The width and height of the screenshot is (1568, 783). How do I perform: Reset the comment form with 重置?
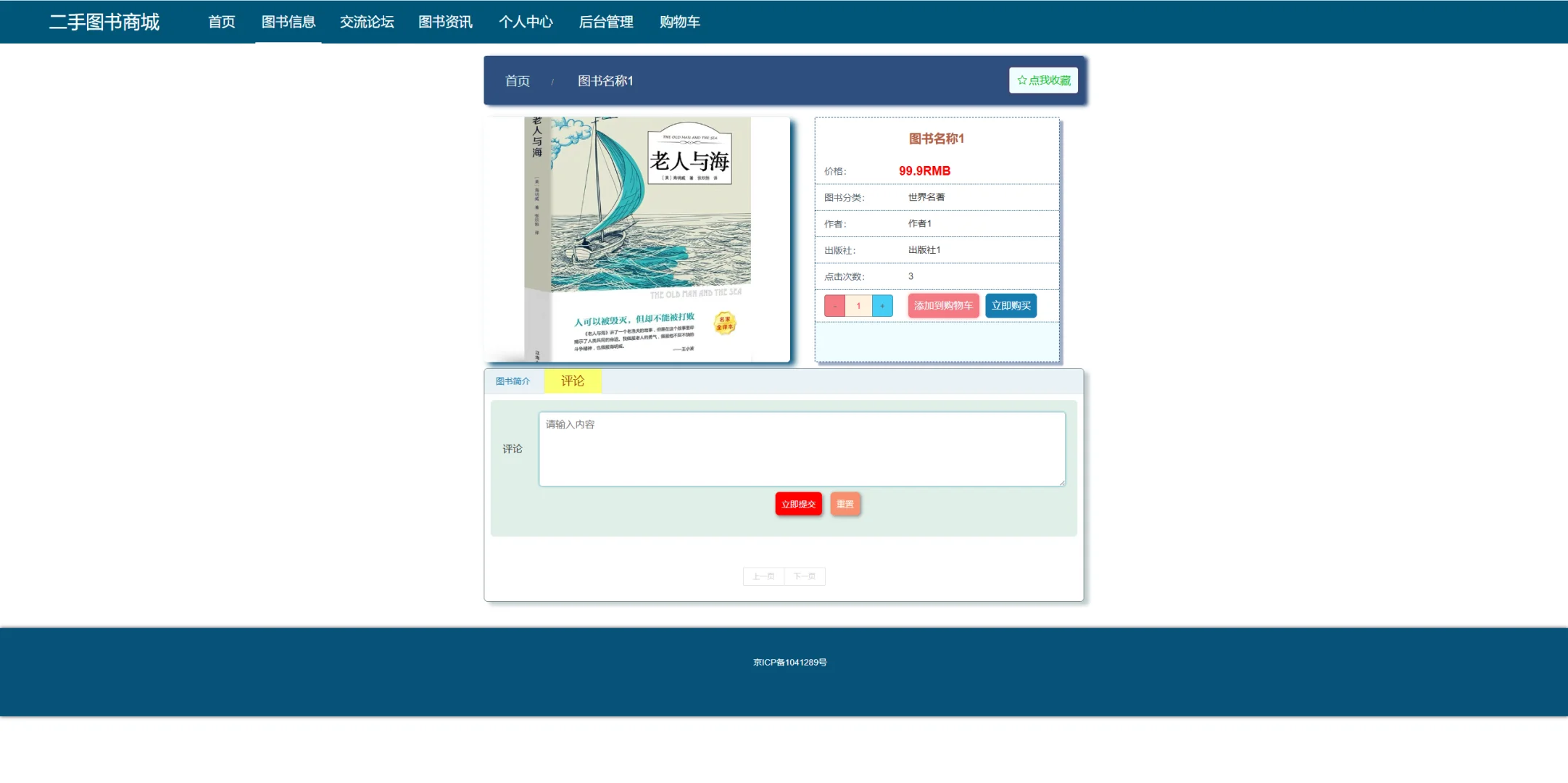tap(845, 504)
